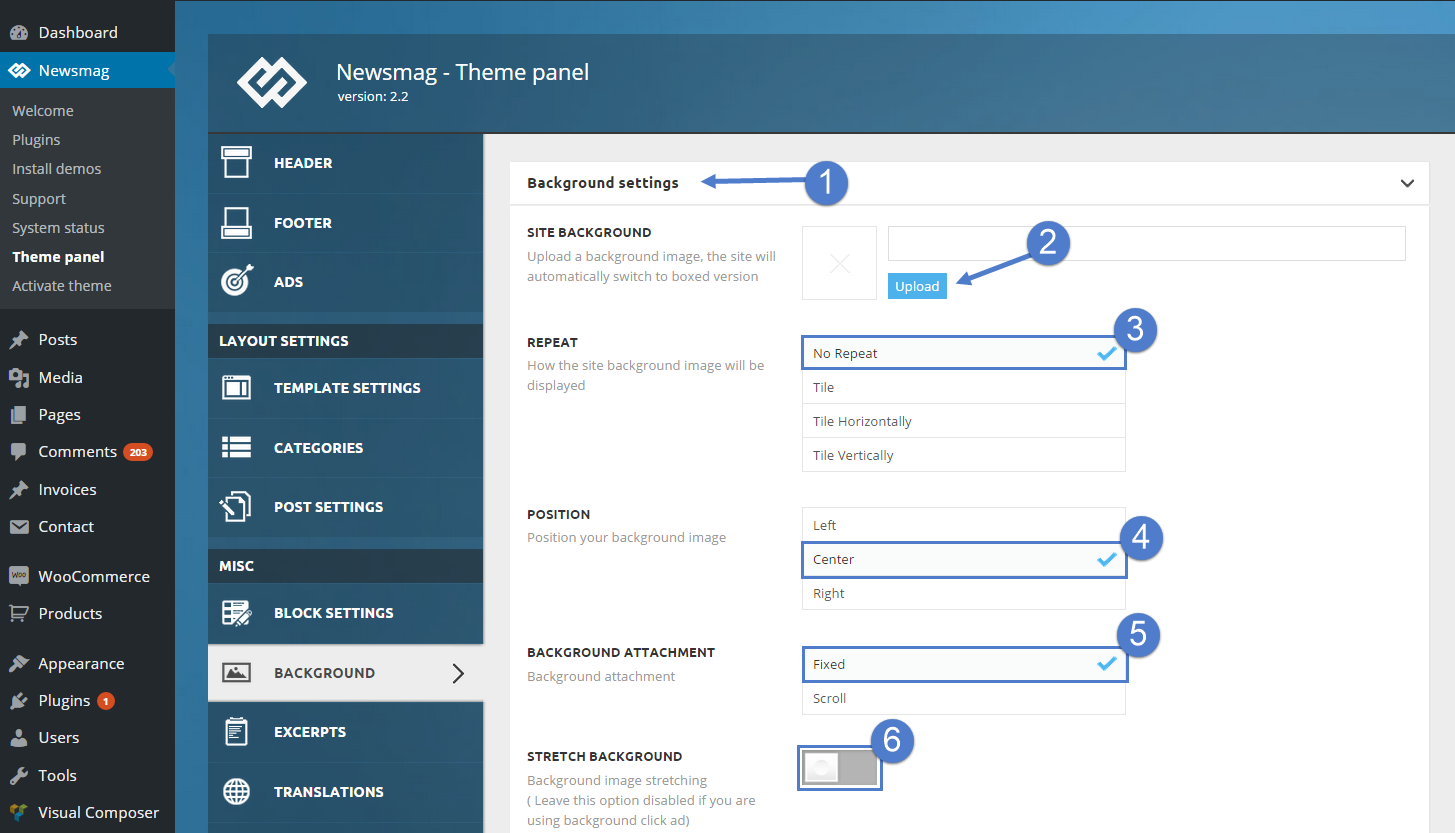Screen dimensions: 1455x833
Task: Choose Tile Vertically repeat option
Action: 964,455
